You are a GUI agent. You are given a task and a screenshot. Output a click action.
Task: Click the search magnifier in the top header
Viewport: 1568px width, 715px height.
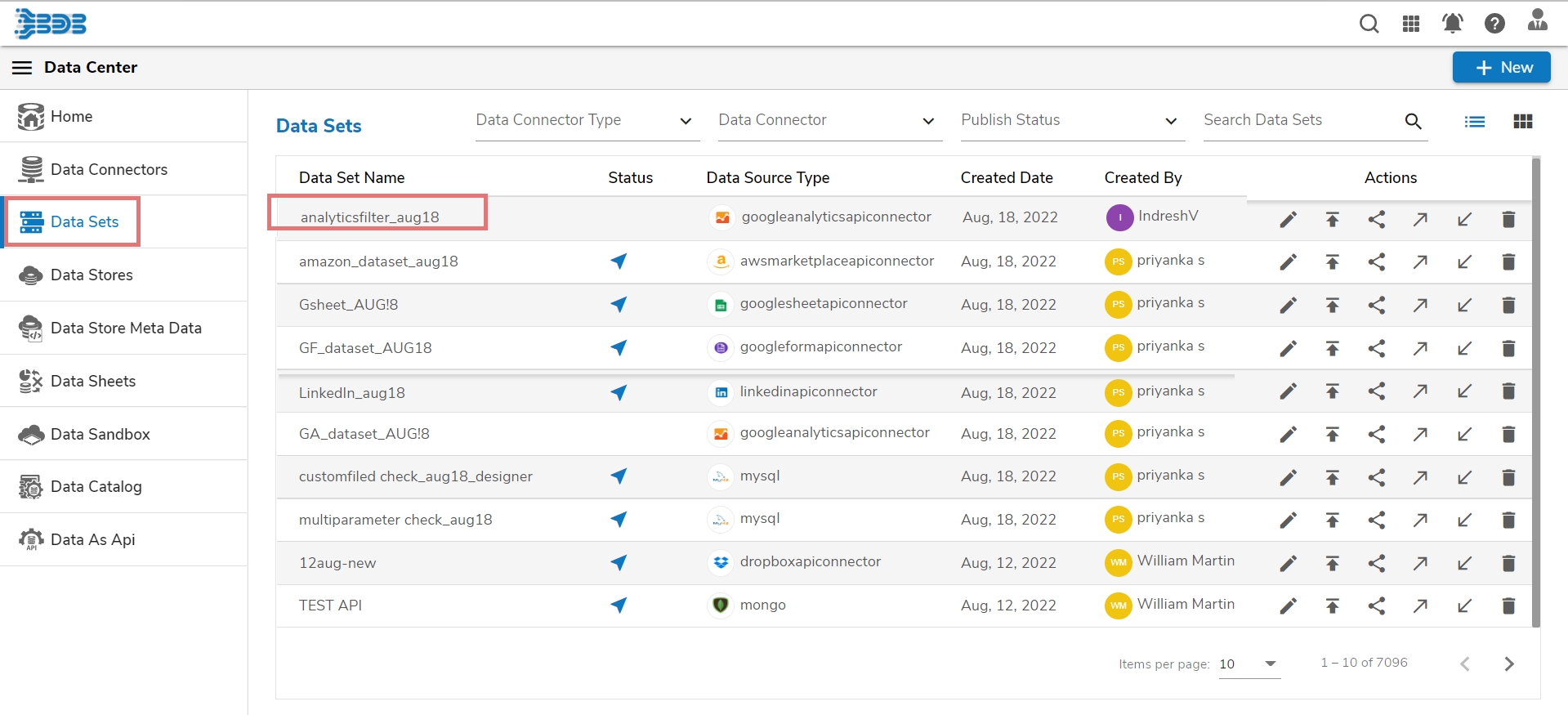(1369, 24)
